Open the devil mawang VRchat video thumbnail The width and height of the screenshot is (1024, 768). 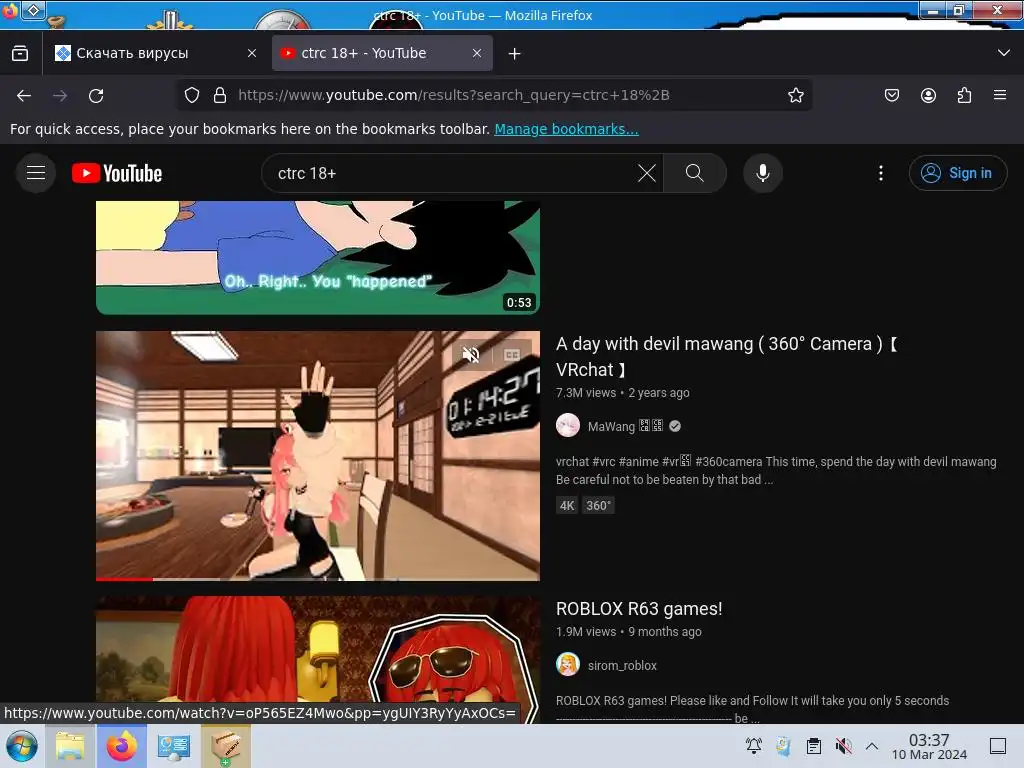(318, 455)
